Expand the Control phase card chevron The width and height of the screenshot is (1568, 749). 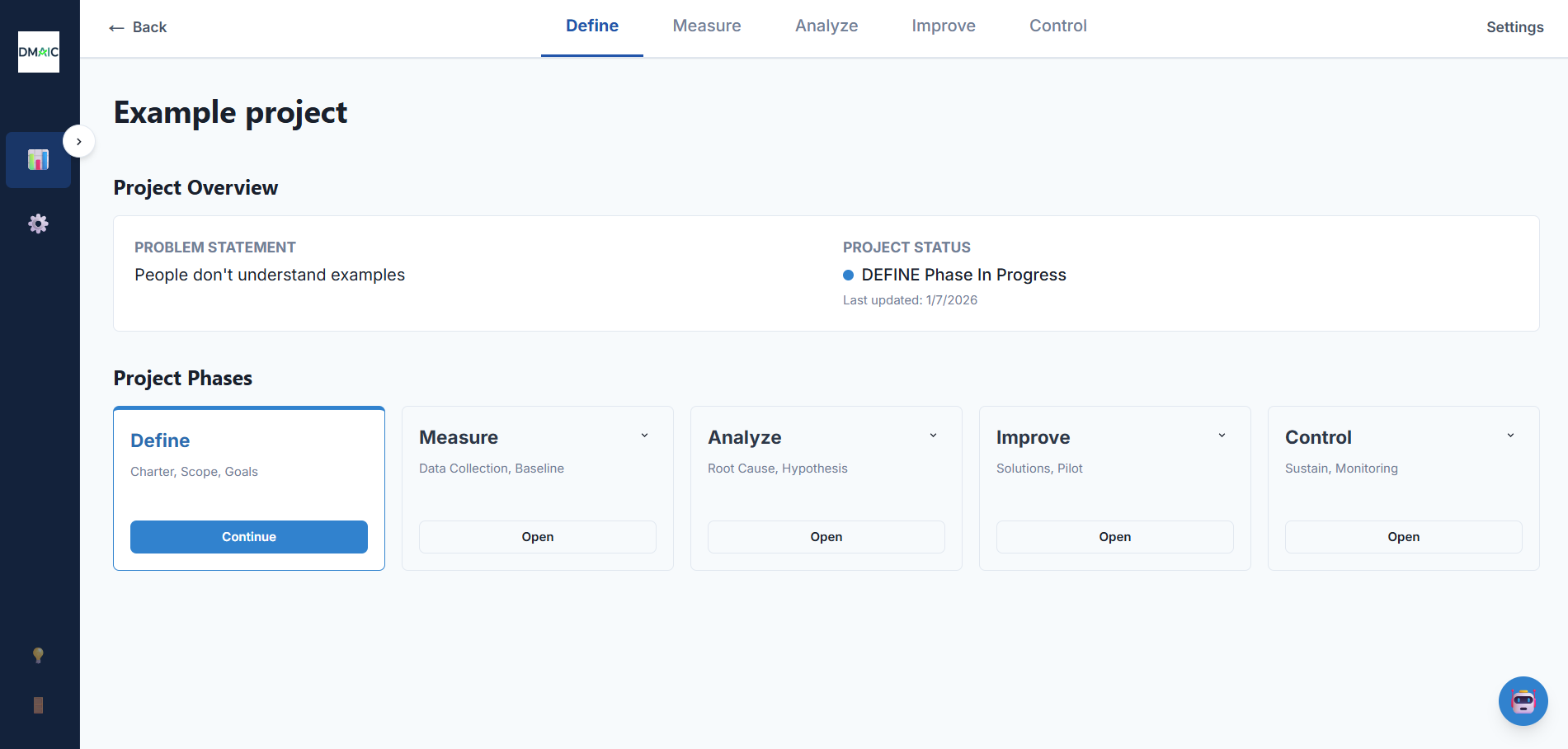click(x=1510, y=435)
